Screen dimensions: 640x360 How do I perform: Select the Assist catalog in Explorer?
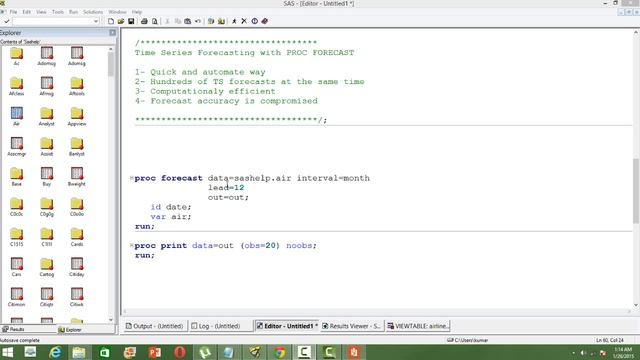pos(47,147)
